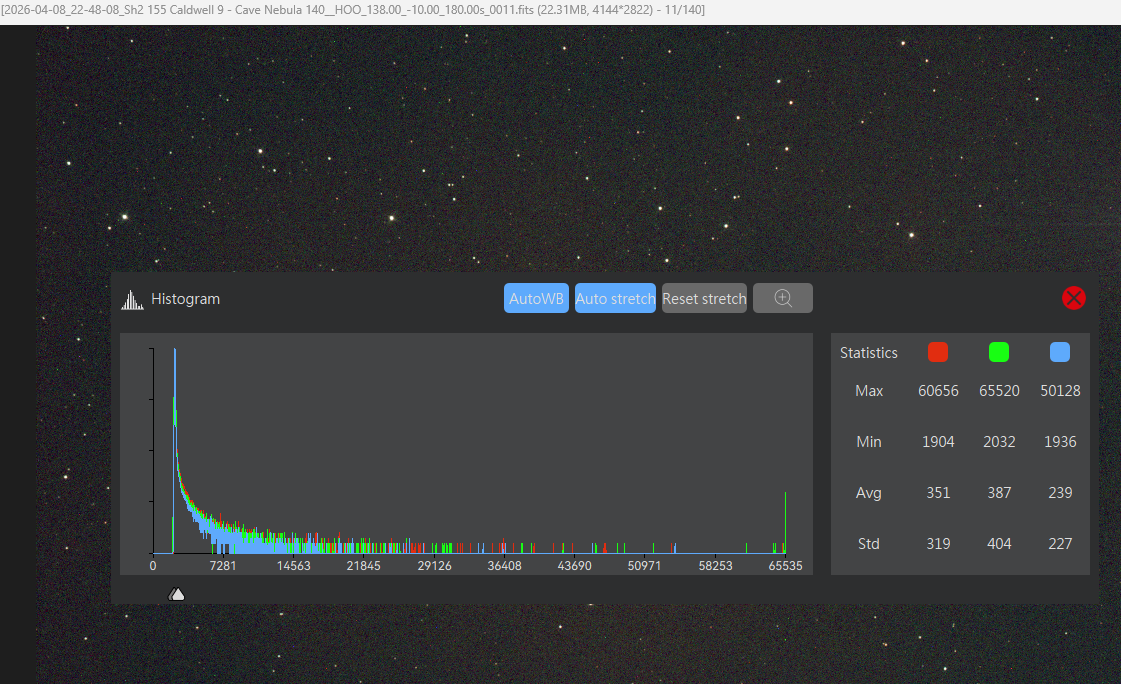Image resolution: width=1121 pixels, height=684 pixels.
Task: Close the Histogram panel with the red X
Action: [x=1074, y=298]
